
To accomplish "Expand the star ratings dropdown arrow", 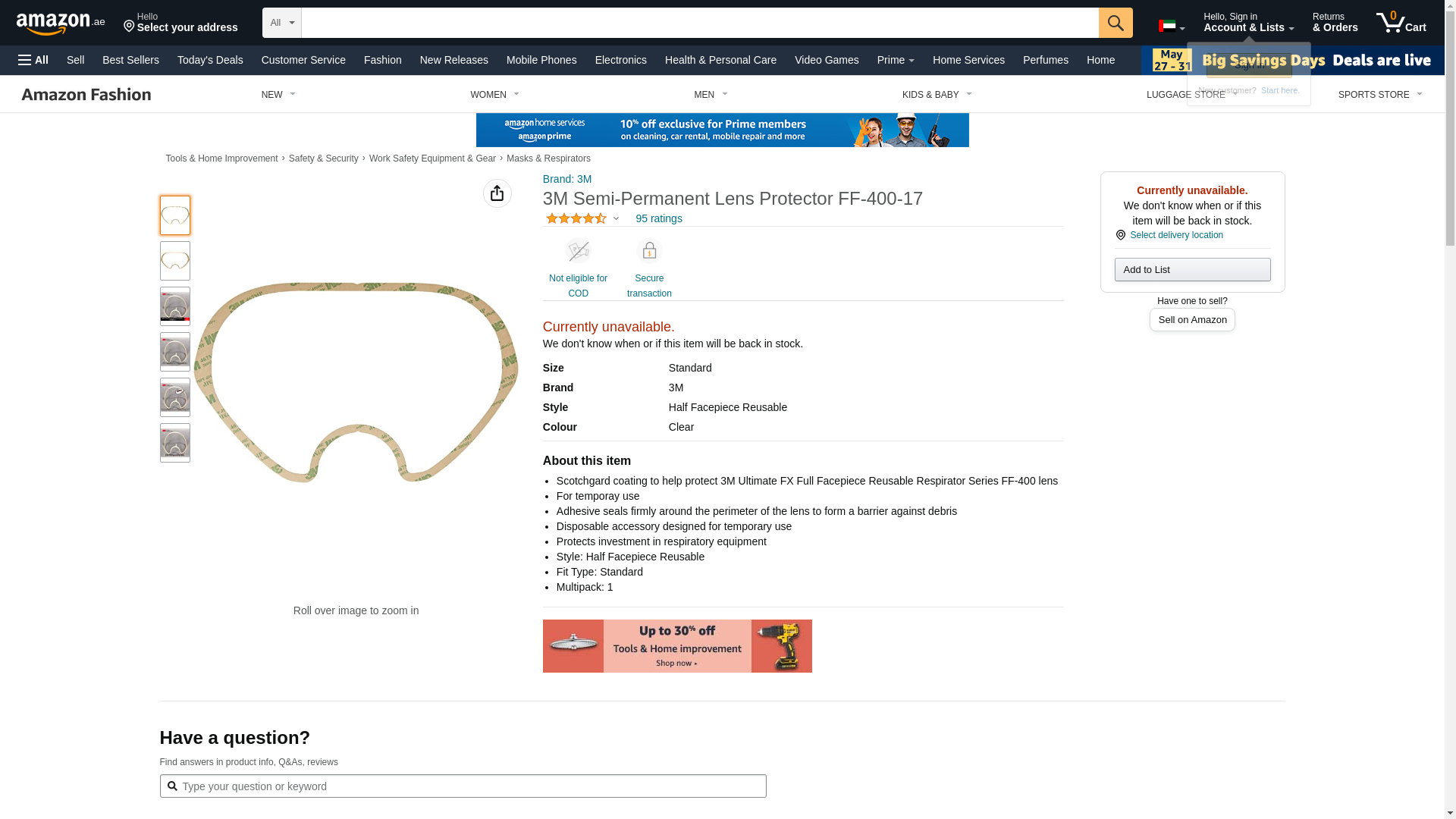I will (616, 218).
